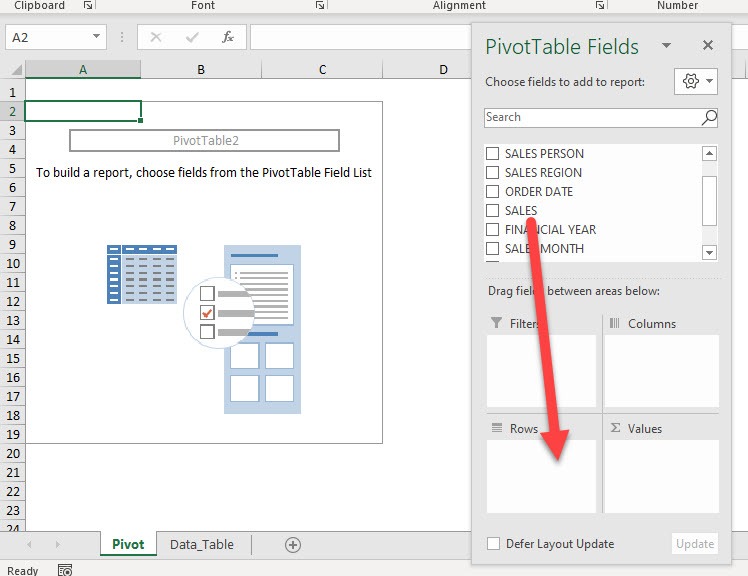The height and width of the screenshot is (576, 748).
Task: Open the Alignment dialog launcher
Action: tap(600, 5)
